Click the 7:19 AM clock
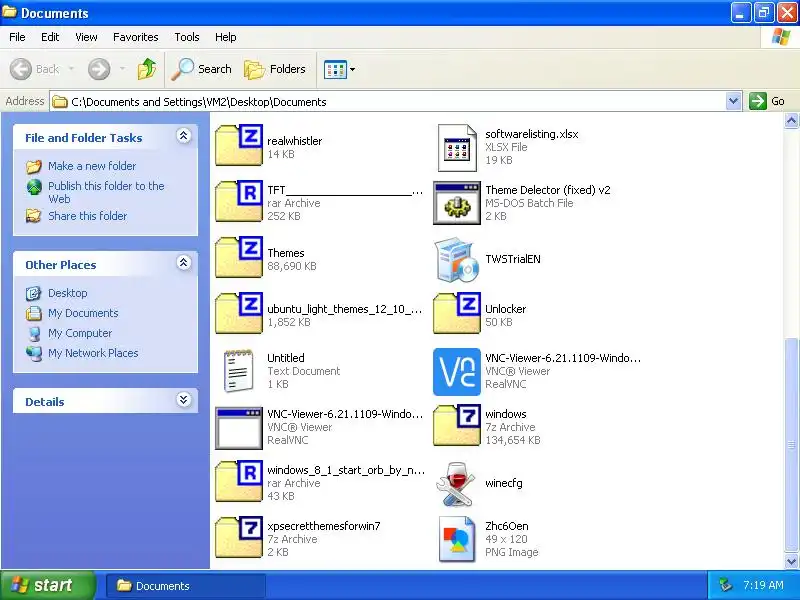 (x=763, y=585)
